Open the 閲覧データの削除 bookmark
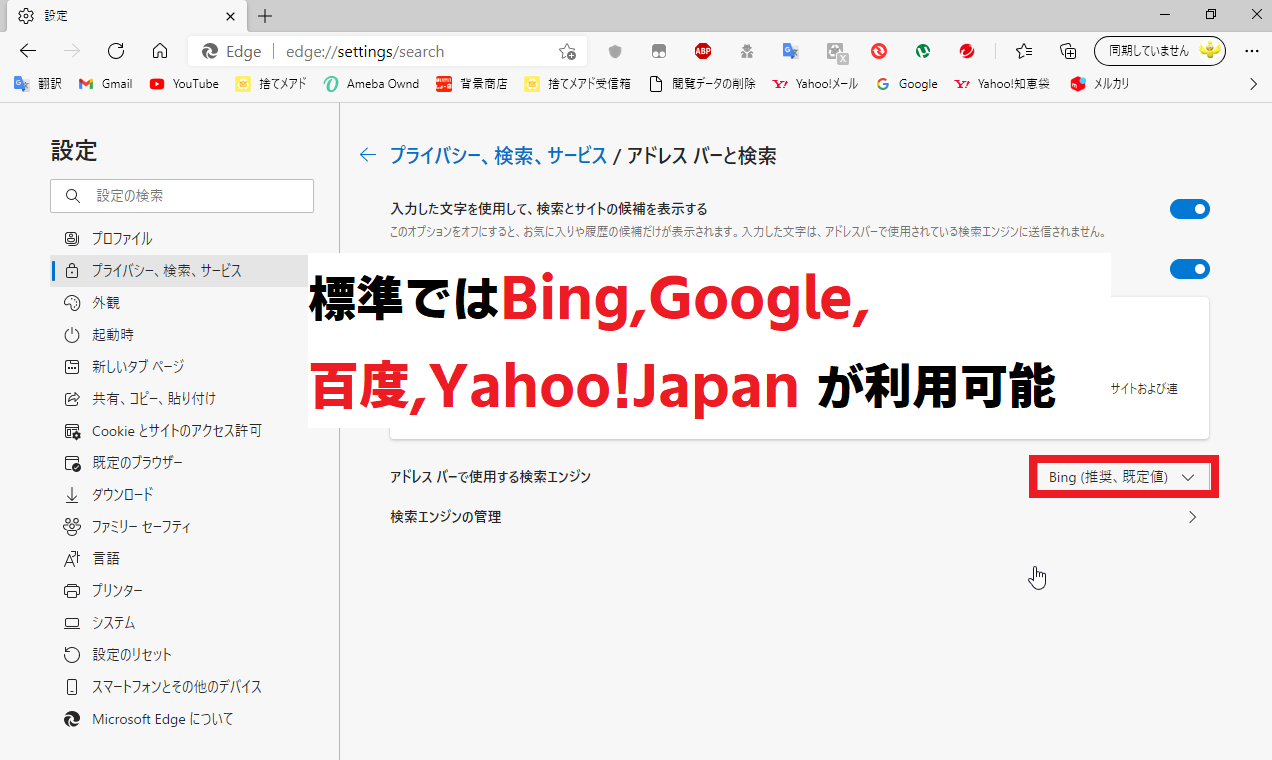1272x760 pixels. tap(702, 84)
